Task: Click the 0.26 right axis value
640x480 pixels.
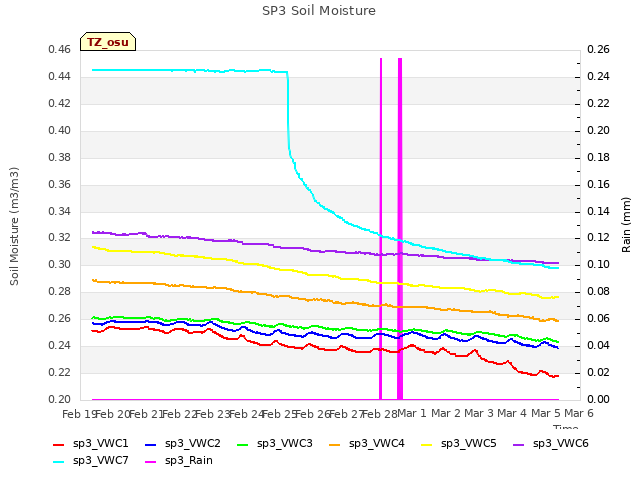Action: pos(598,50)
